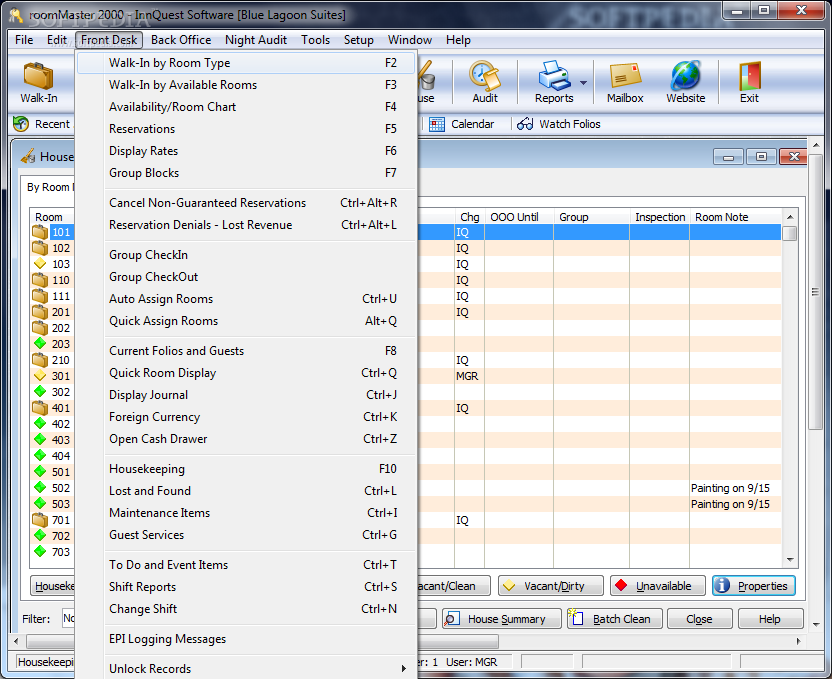Screen dimensions: 832x679
Task: Click room 203 green diamond icon
Action: (x=40, y=343)
